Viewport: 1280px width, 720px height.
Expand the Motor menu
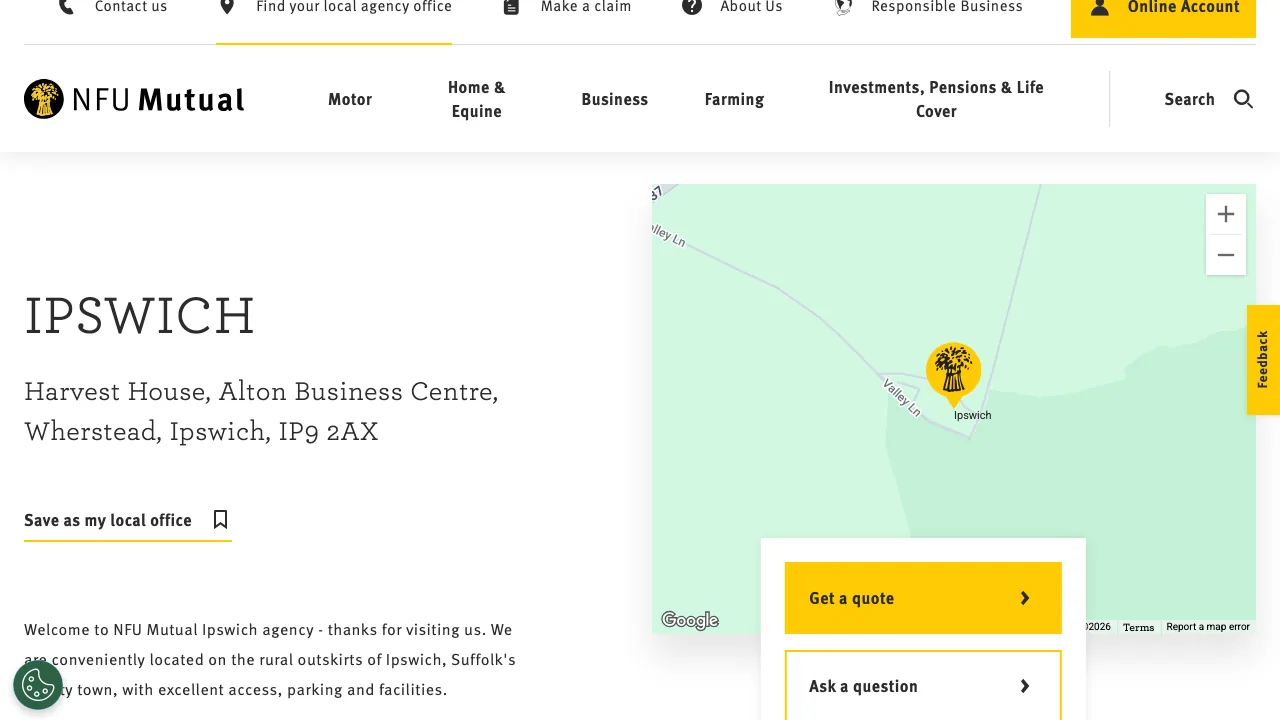(350, 99)
